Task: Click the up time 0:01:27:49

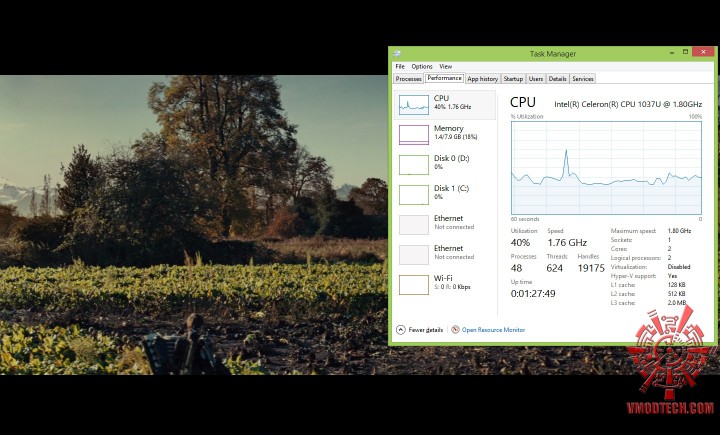Action: tap(533, 294)
